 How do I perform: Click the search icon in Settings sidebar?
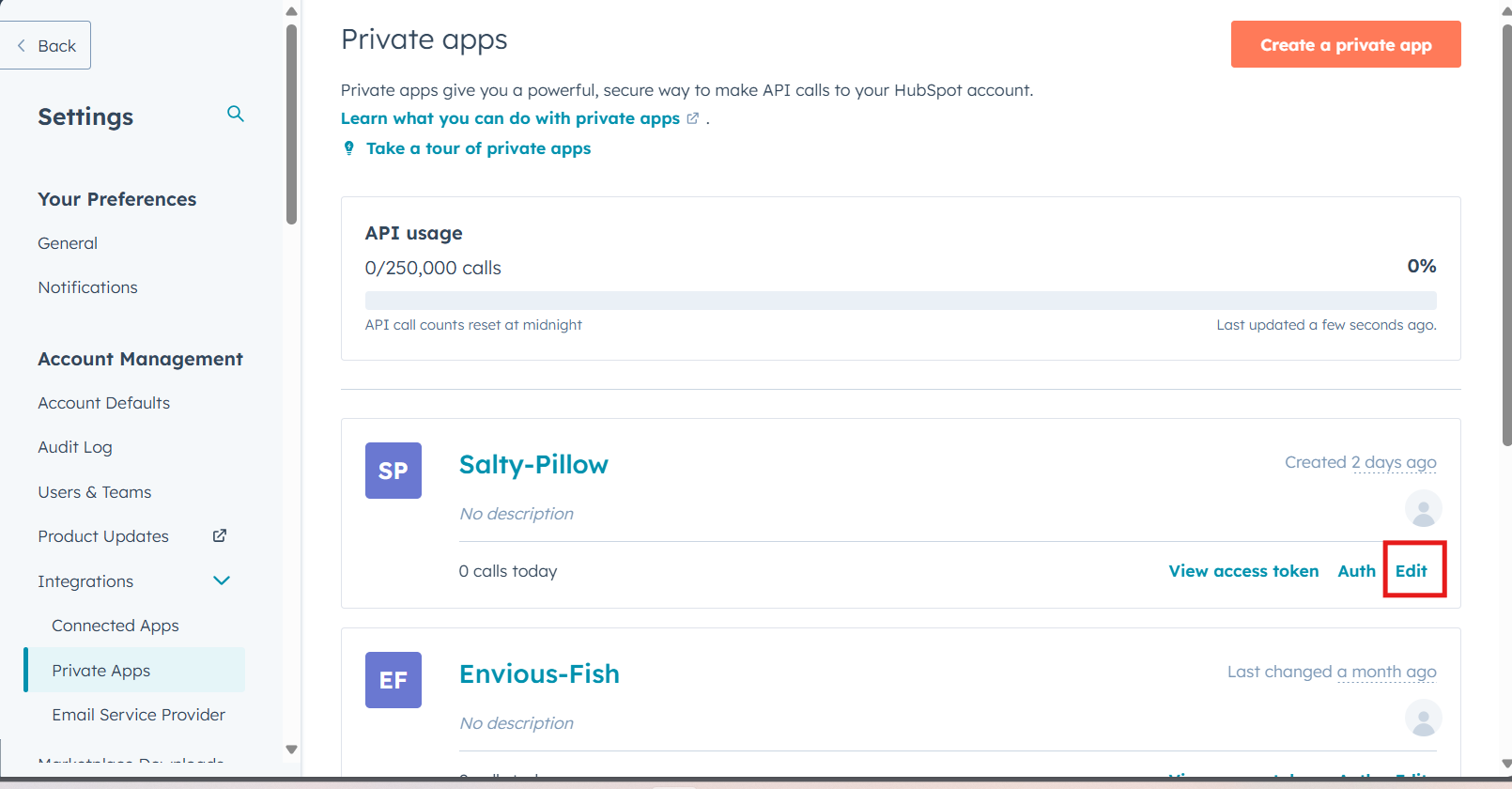click(x=236, y=114)
